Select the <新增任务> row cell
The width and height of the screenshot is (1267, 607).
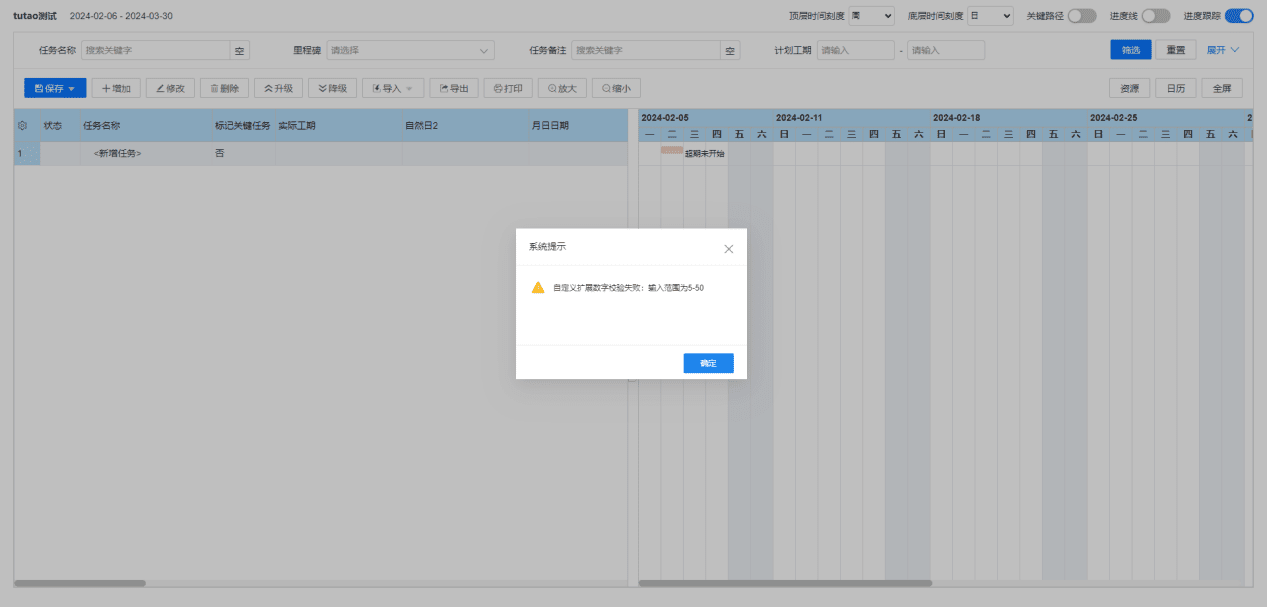coord(118,154)
